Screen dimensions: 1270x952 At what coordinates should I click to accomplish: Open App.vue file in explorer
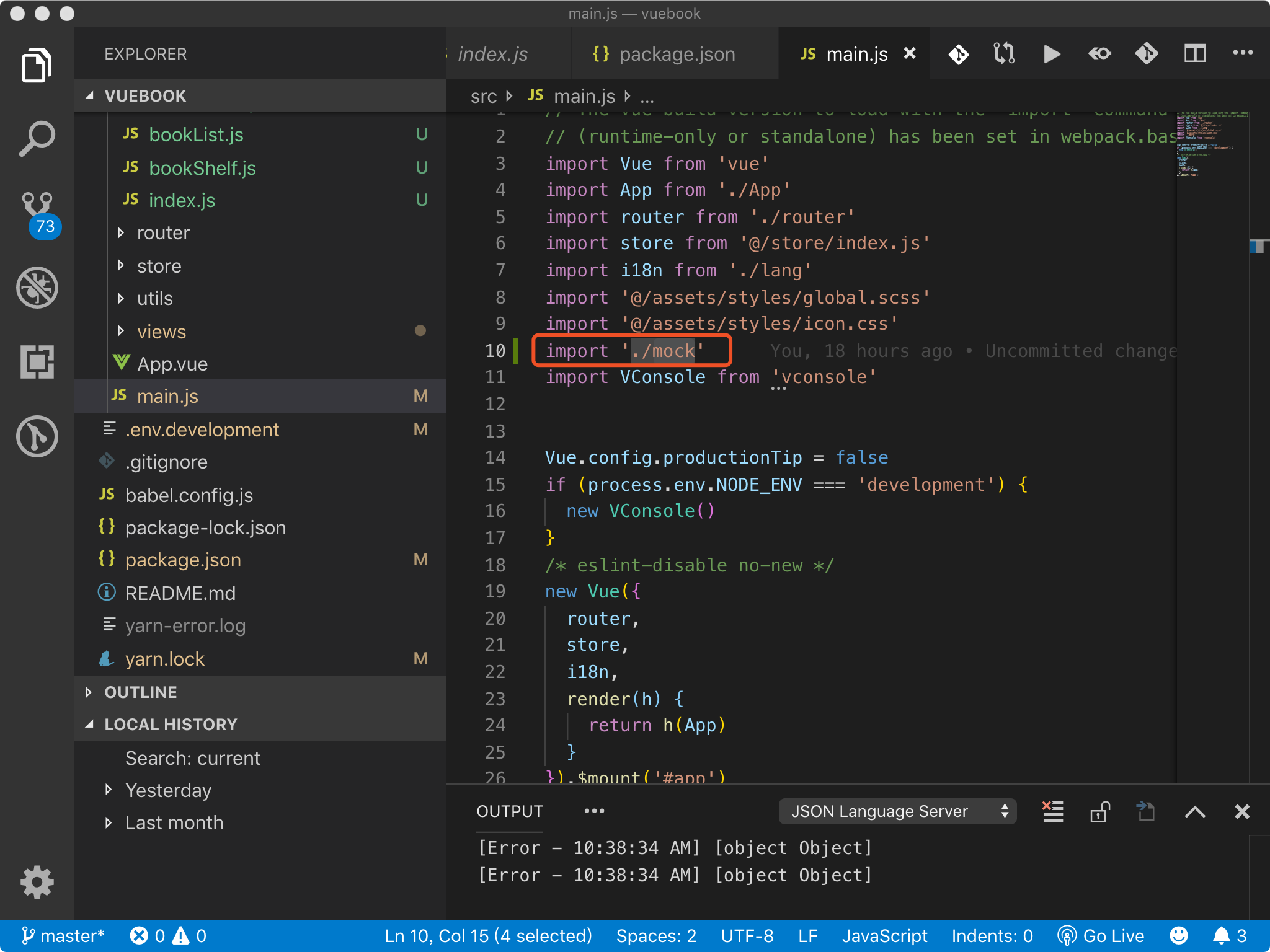click(172, 364)
